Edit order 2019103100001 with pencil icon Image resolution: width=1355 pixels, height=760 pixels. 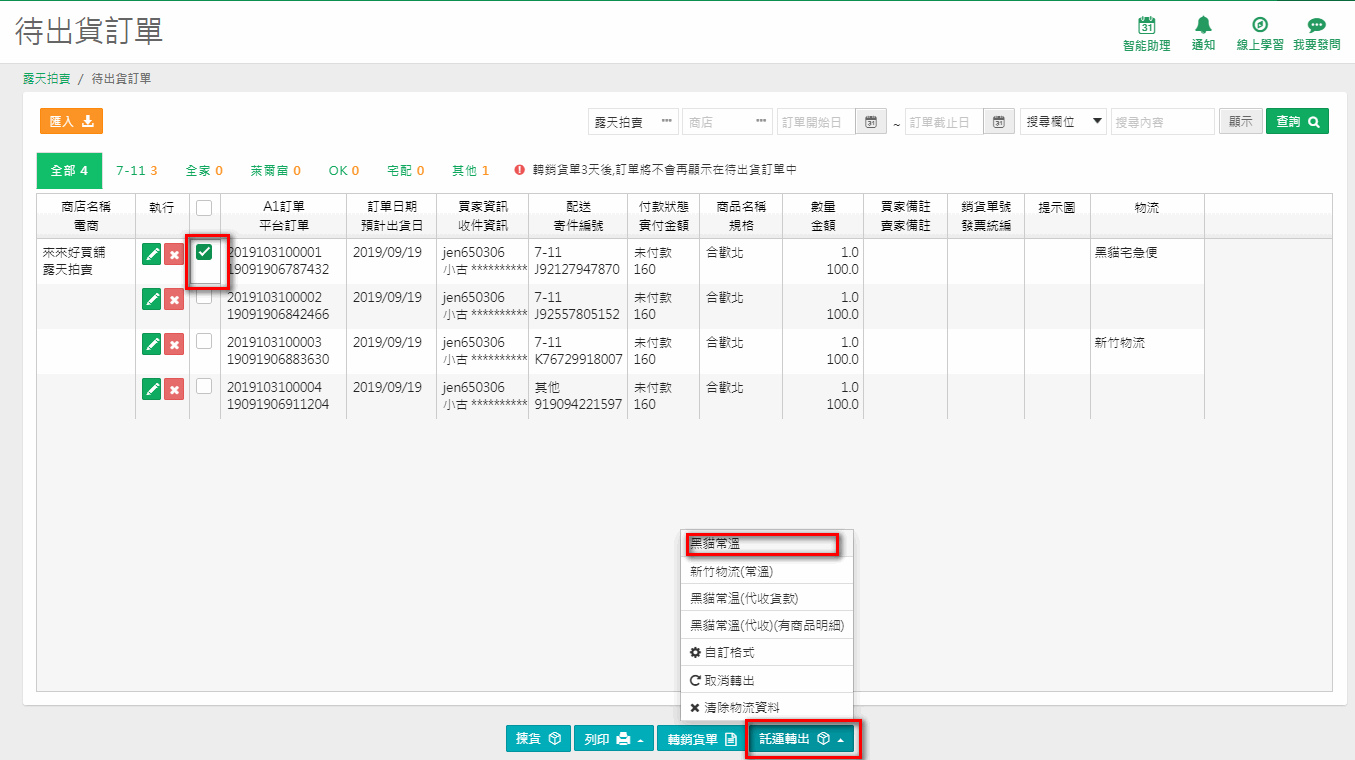152,254
